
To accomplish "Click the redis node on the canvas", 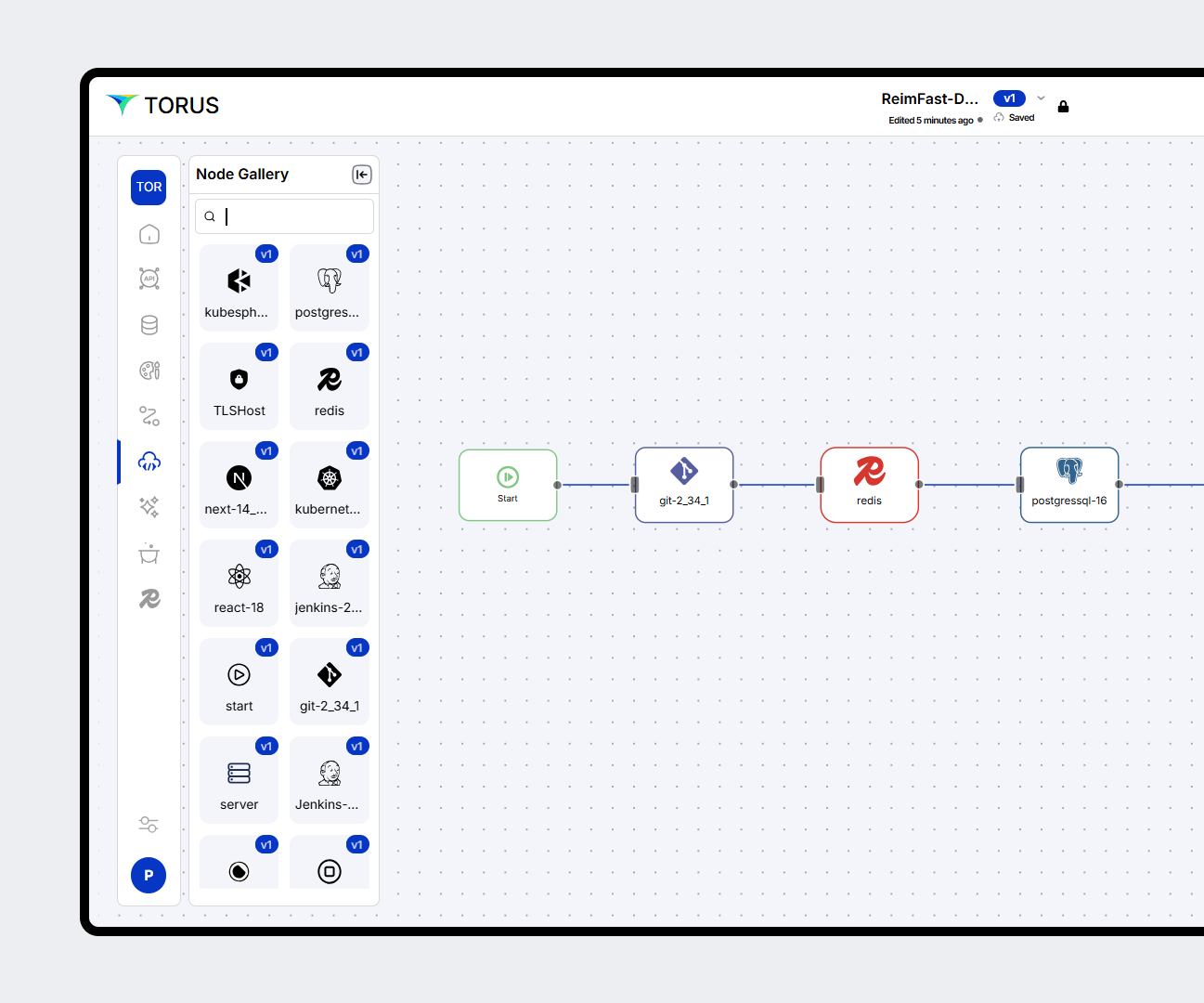I will click(x=869, y=484).
